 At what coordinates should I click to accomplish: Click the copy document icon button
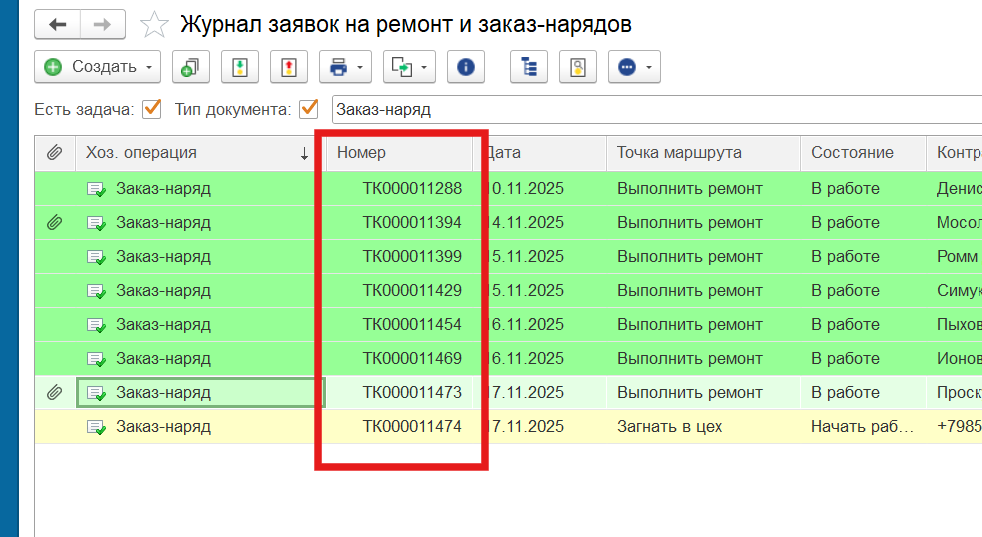189,67
